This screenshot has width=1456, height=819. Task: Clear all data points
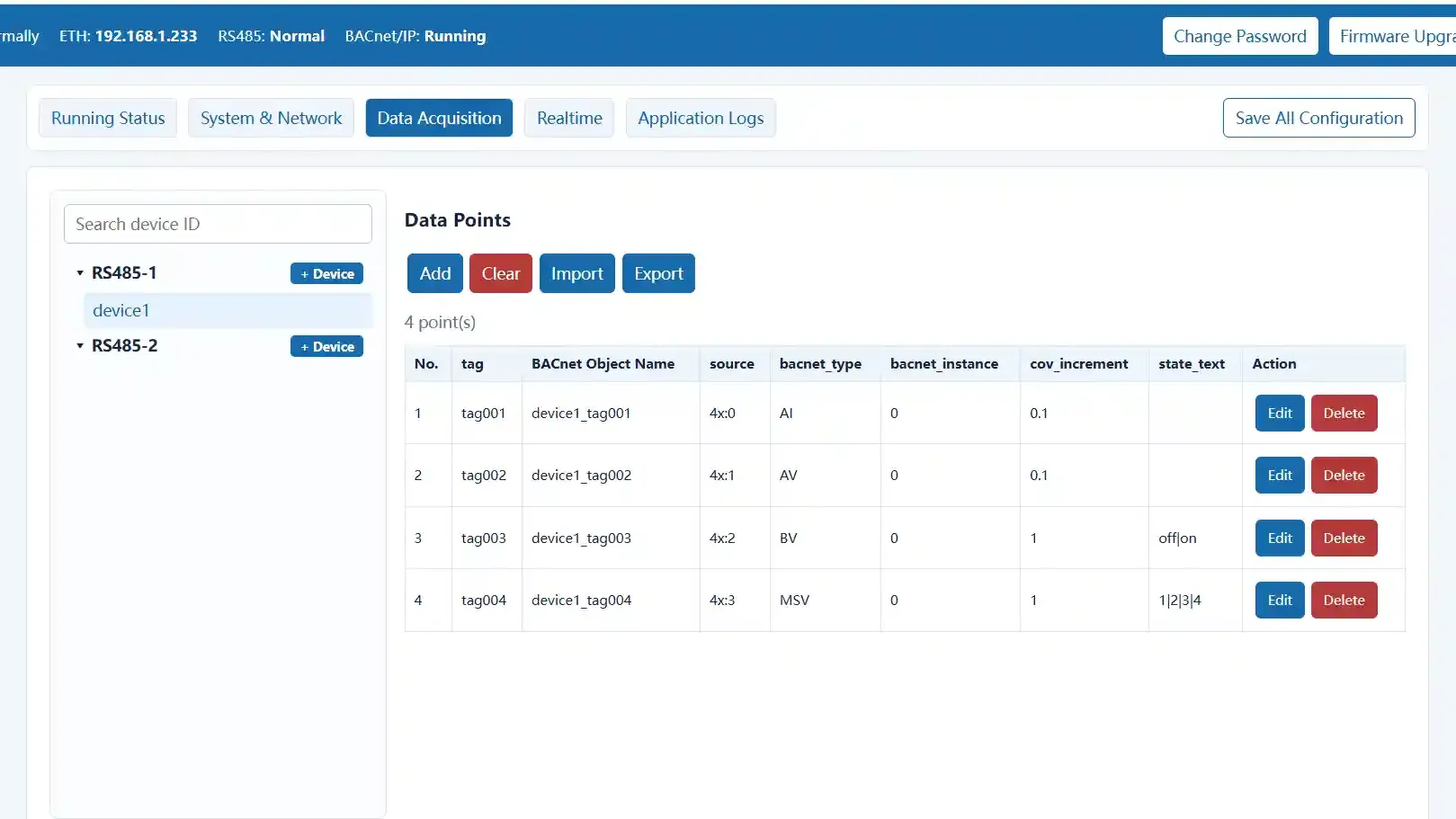pyautogui.click(x=501, y=273)
